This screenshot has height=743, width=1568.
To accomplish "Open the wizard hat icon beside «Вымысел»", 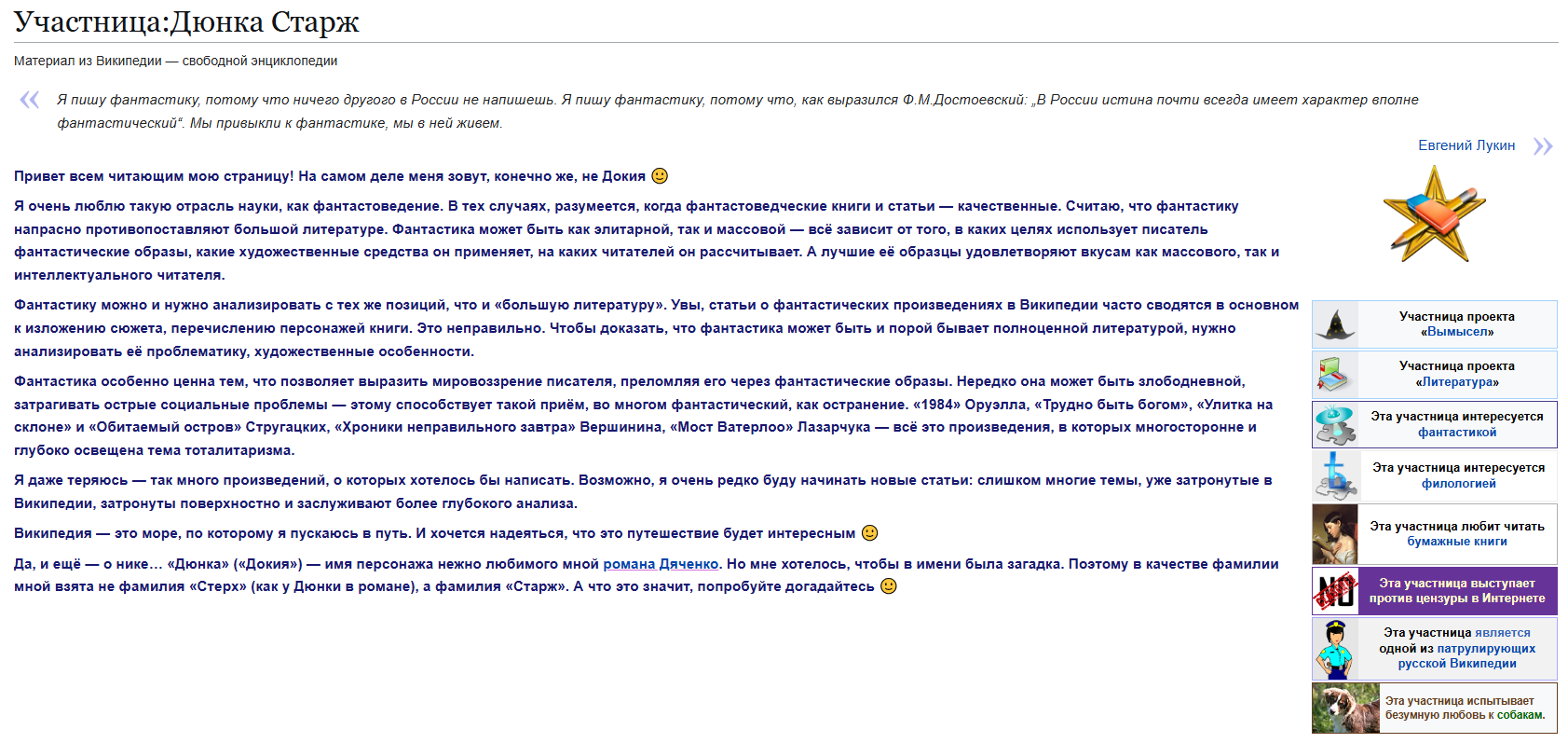I will tap(1335, 324).
